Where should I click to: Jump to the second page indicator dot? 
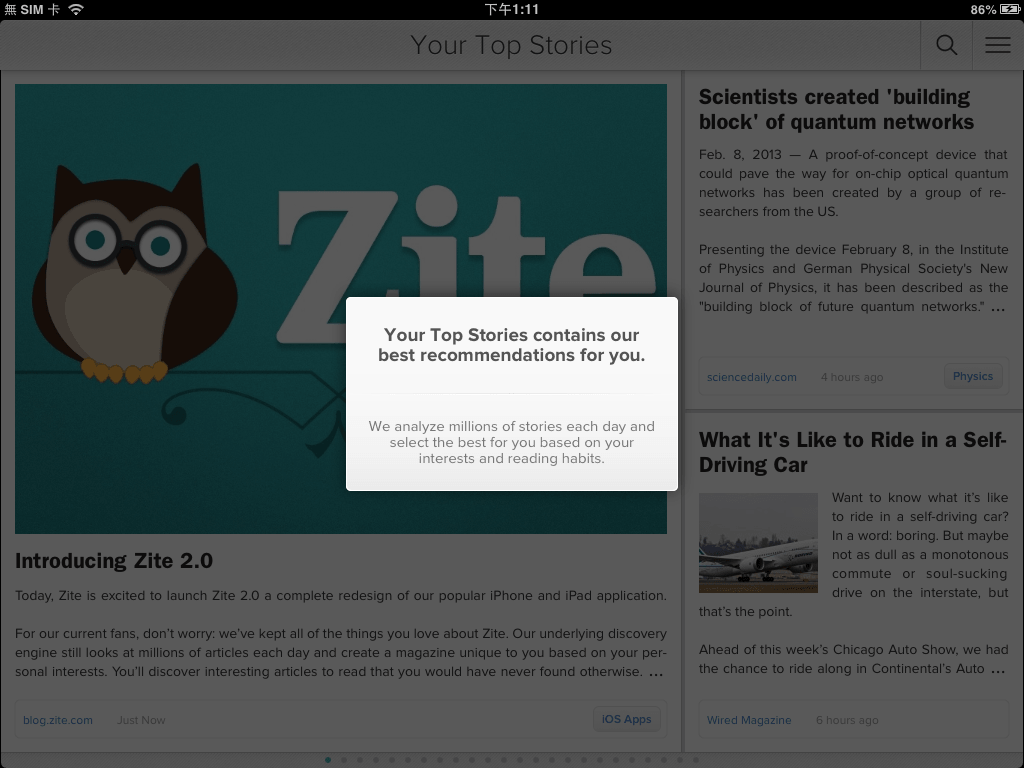[344, 760]
